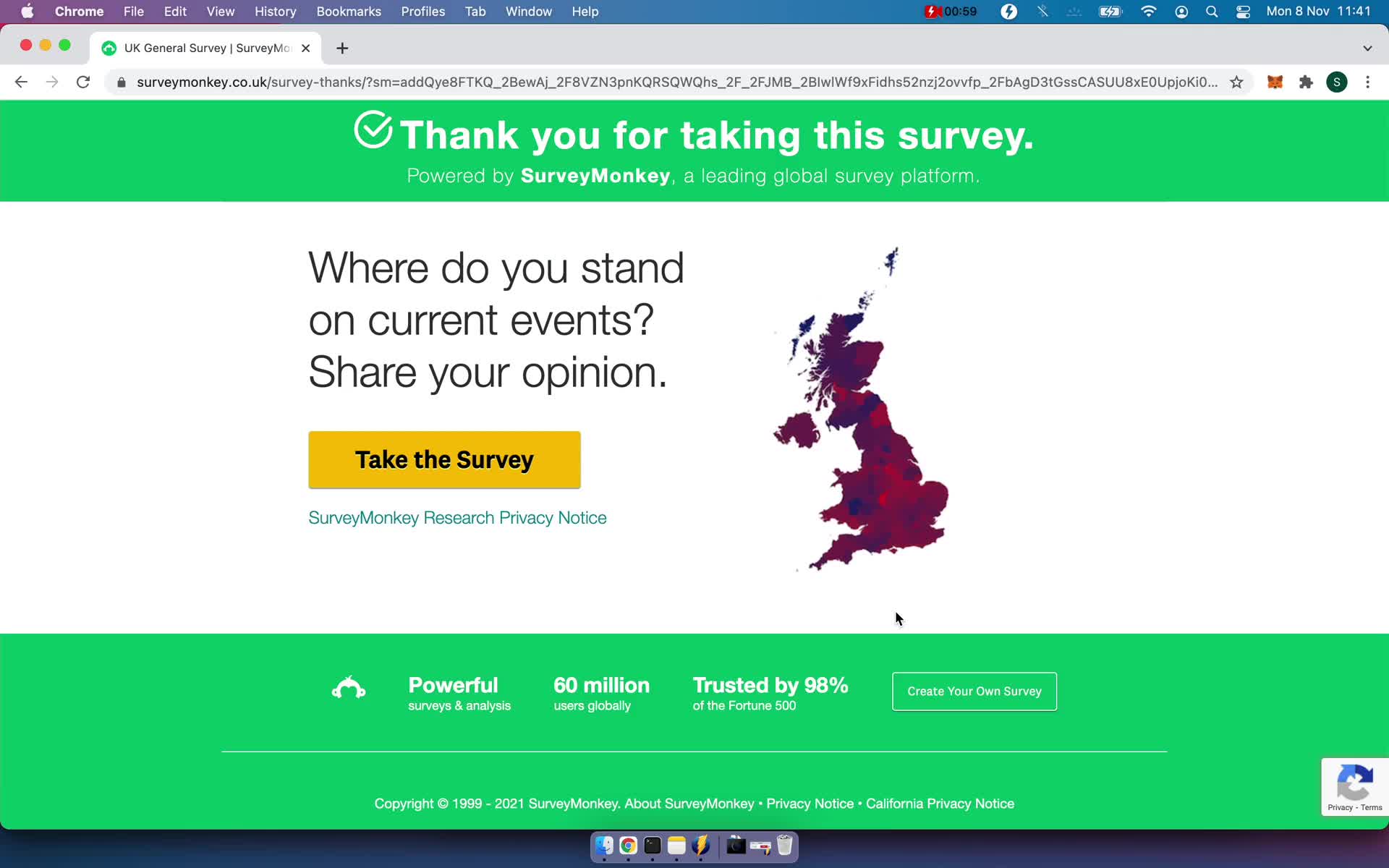Open the SurveyMonkey Research Privacy Notice link

point(456,517)
